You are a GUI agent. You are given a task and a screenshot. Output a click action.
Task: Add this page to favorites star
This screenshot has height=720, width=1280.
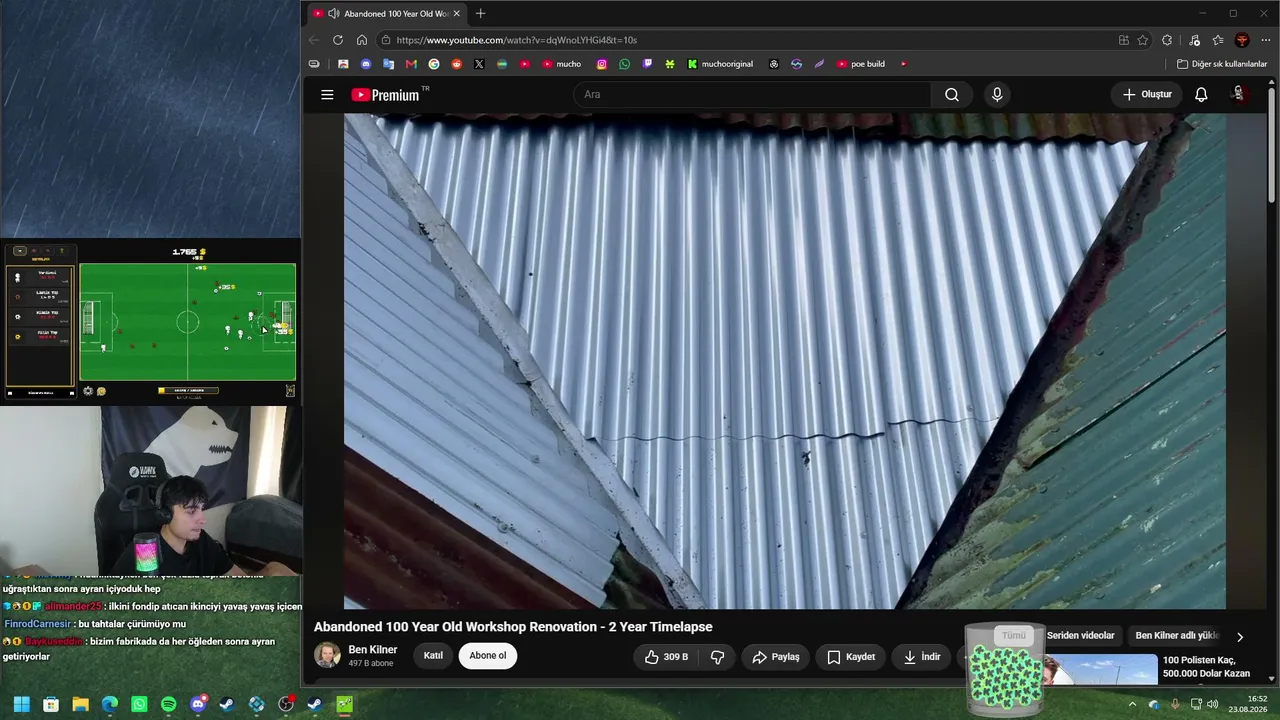click(x=1143, y=40)
